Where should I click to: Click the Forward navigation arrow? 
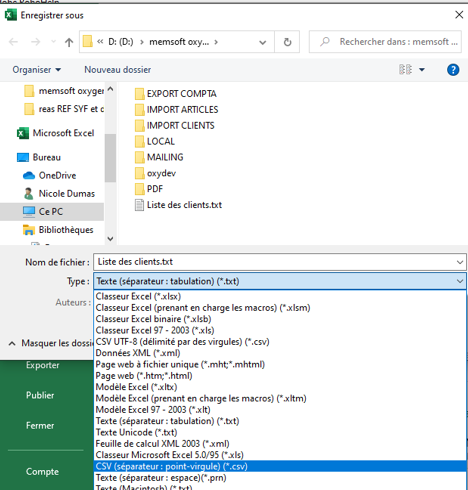click(35, 42)
